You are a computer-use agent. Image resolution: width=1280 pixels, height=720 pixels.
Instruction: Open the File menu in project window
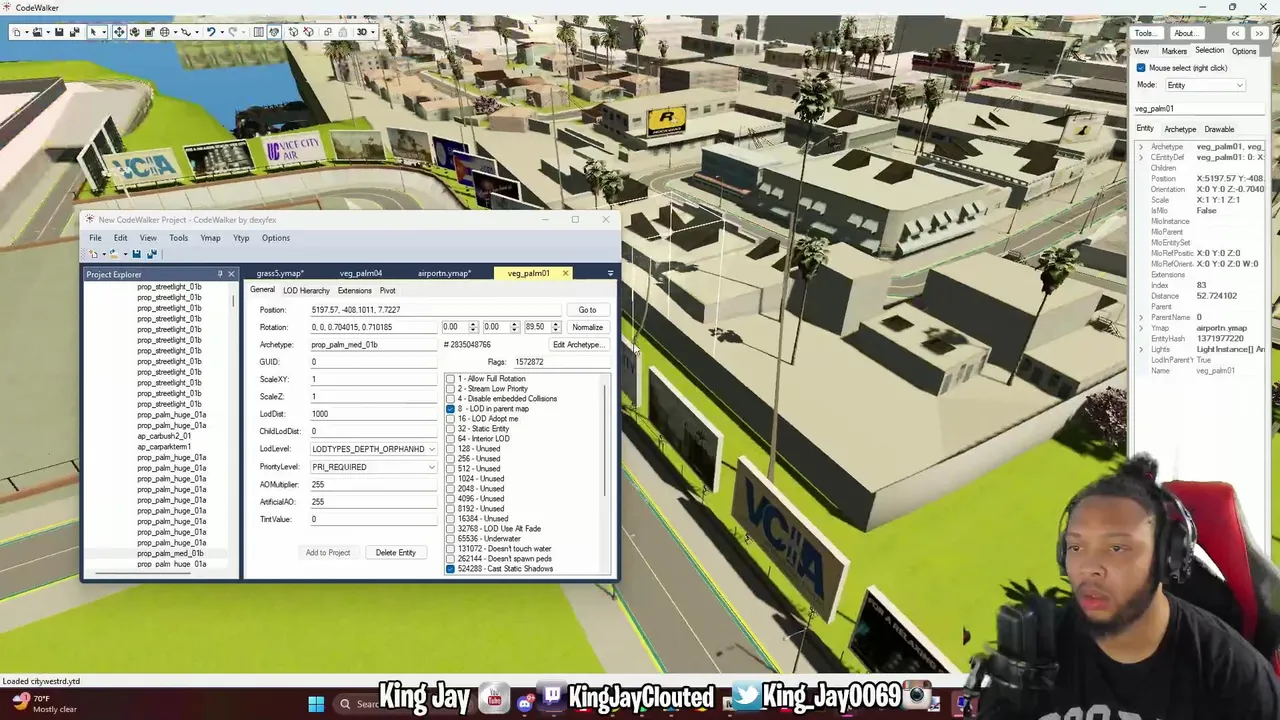(95, 238)
